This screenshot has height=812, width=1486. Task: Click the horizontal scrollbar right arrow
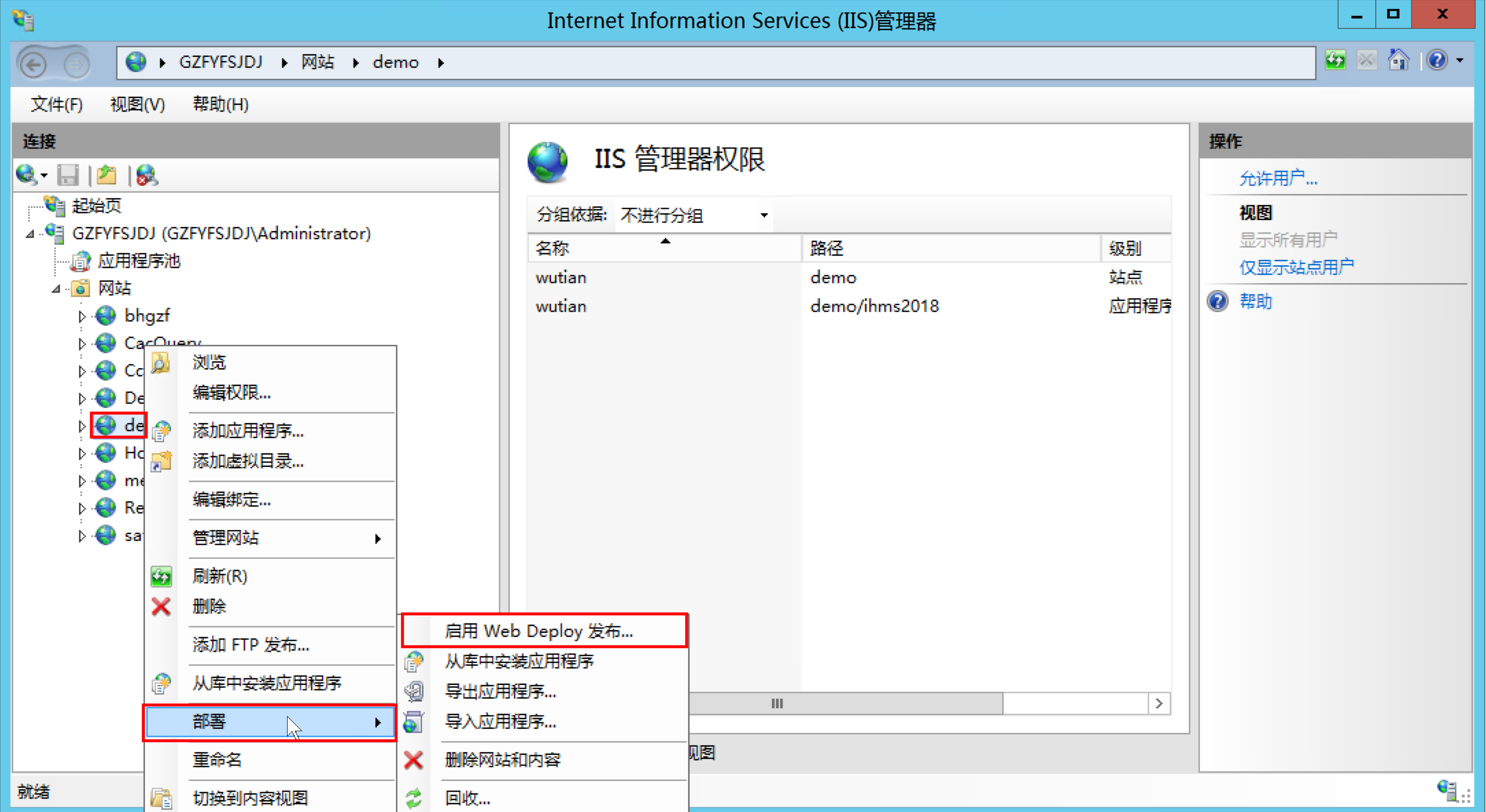tap(1158, 704)
